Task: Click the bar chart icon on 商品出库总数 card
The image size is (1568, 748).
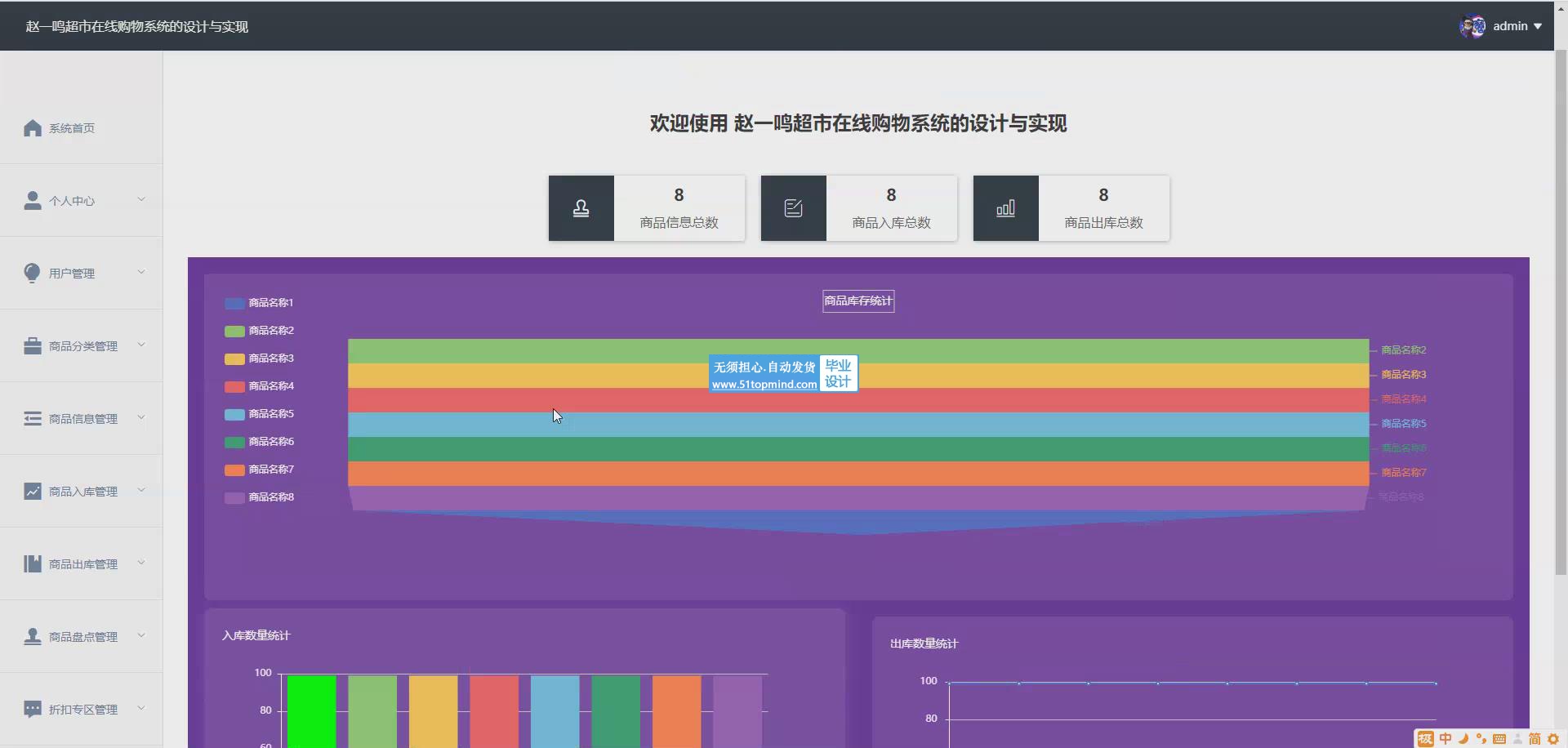Action: [x=1005, y=208]
